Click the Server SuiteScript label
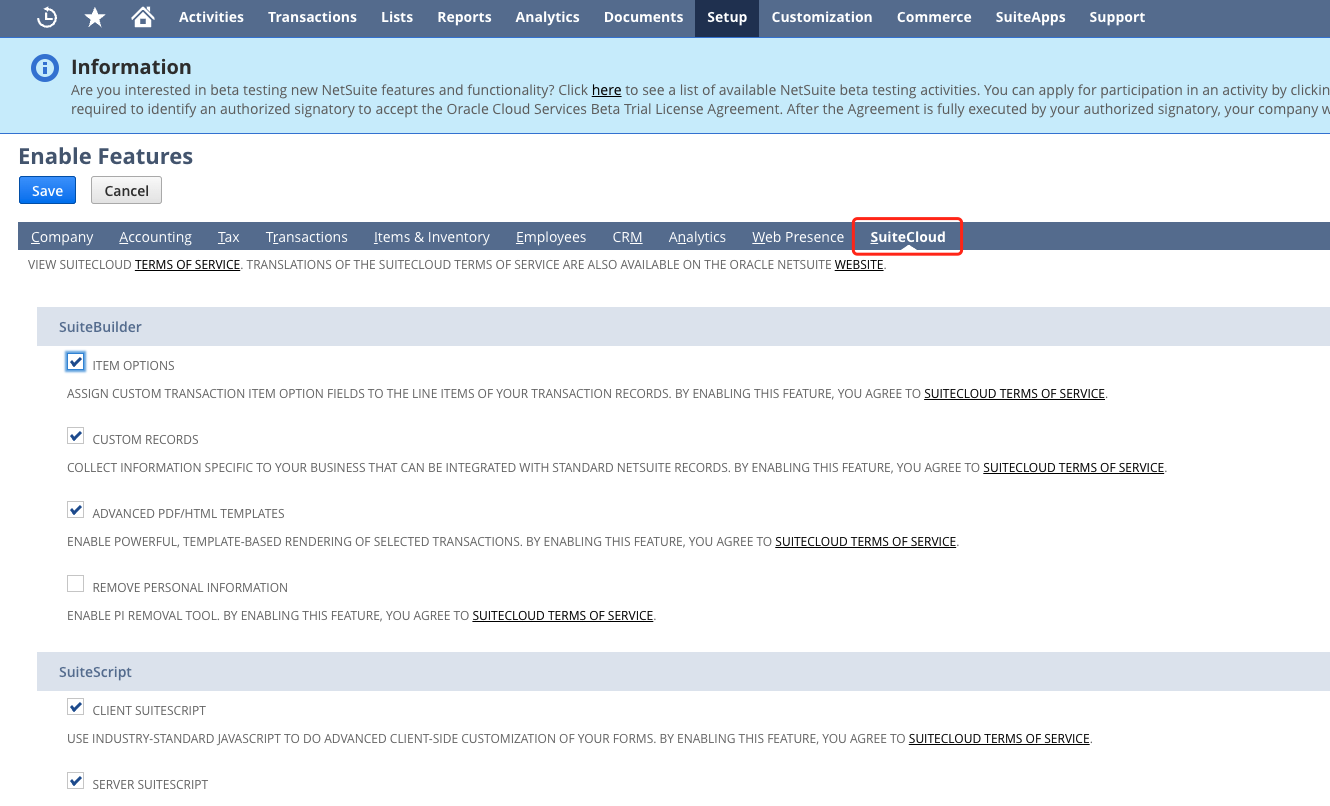The height and width of the screenshot is (806, 1330). coord(150,785)
